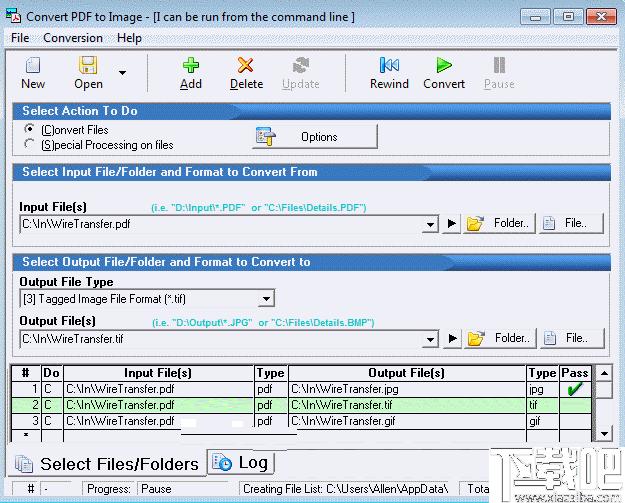Click the input Folder.. browse button

(499, 224)
